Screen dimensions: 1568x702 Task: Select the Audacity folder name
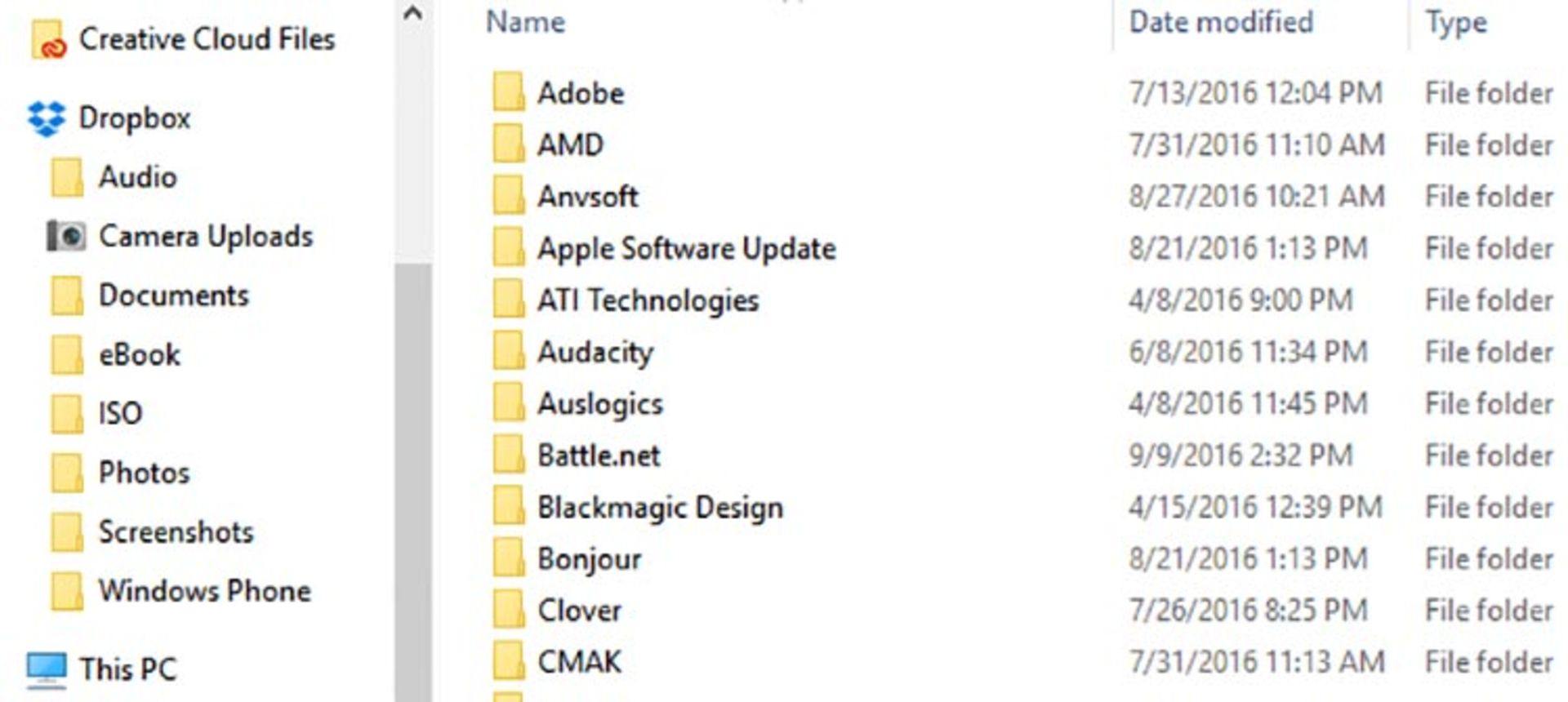595,353
